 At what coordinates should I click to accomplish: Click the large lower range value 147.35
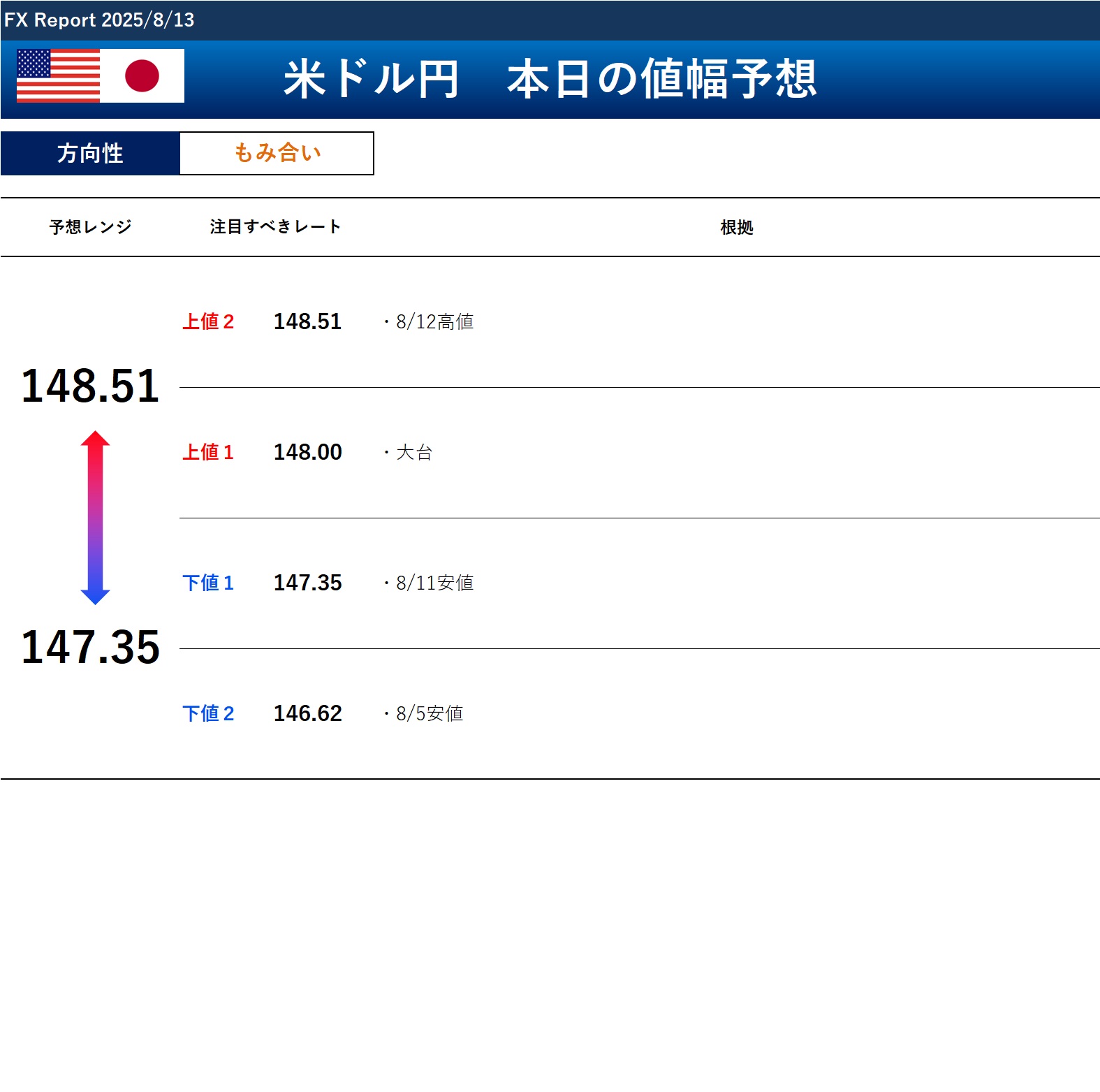click(x=90, y=647)
